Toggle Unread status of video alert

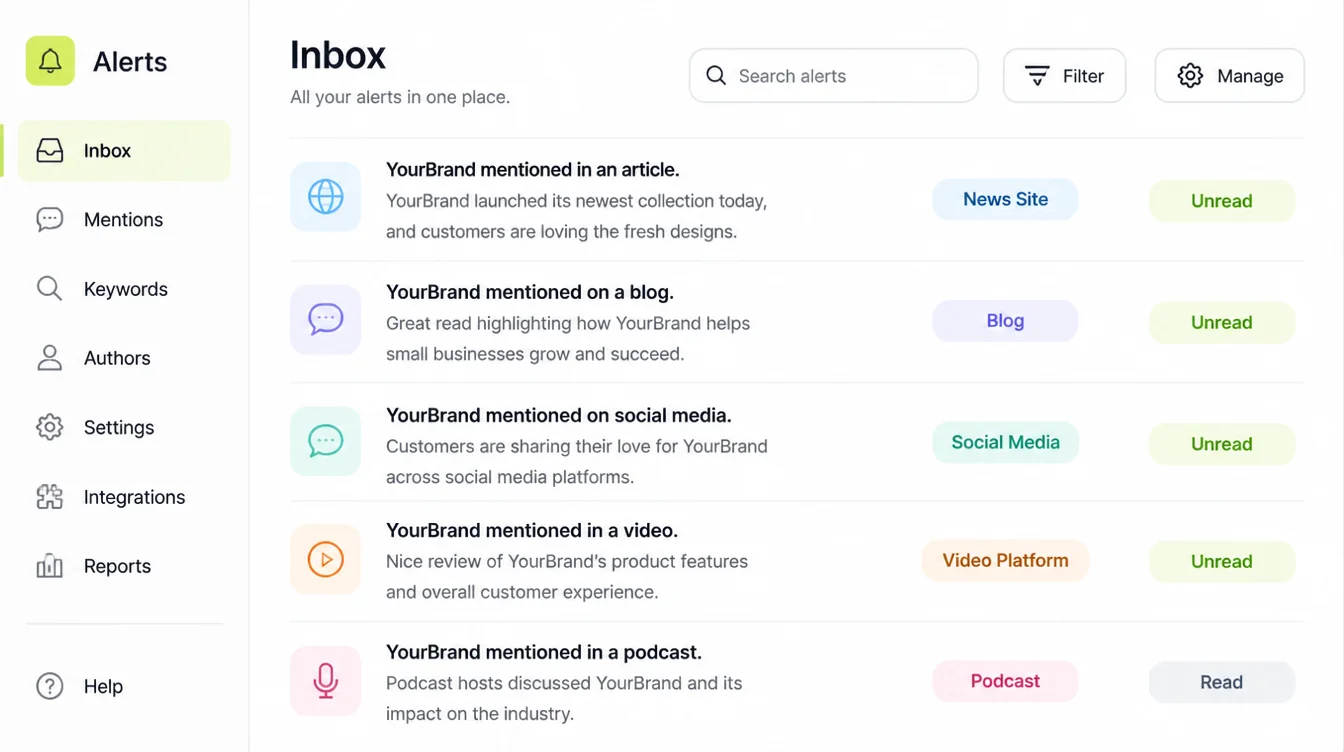(1222, 562)
